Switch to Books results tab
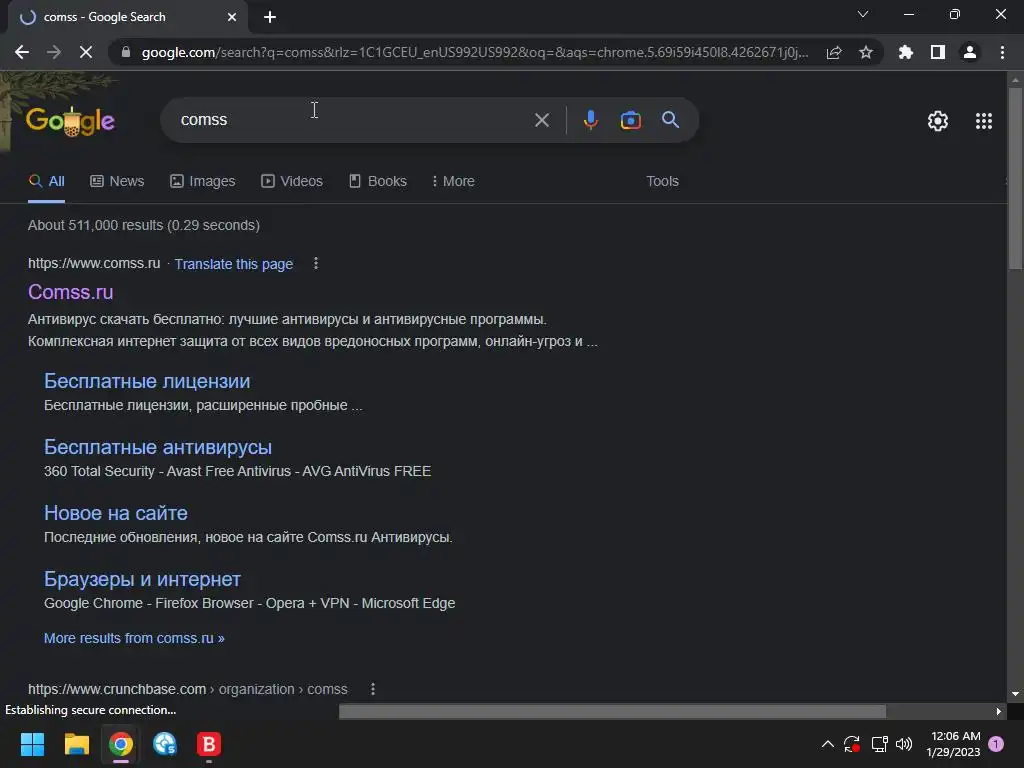Image resolution: width=1024 pixels, height=768 pixels. tap(377, 181)
